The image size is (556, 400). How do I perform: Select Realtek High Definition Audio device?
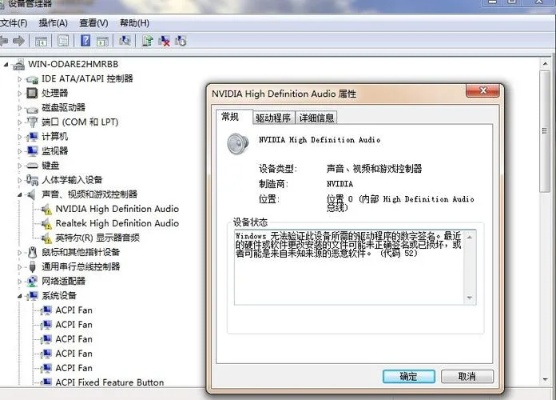coord(117,223)
